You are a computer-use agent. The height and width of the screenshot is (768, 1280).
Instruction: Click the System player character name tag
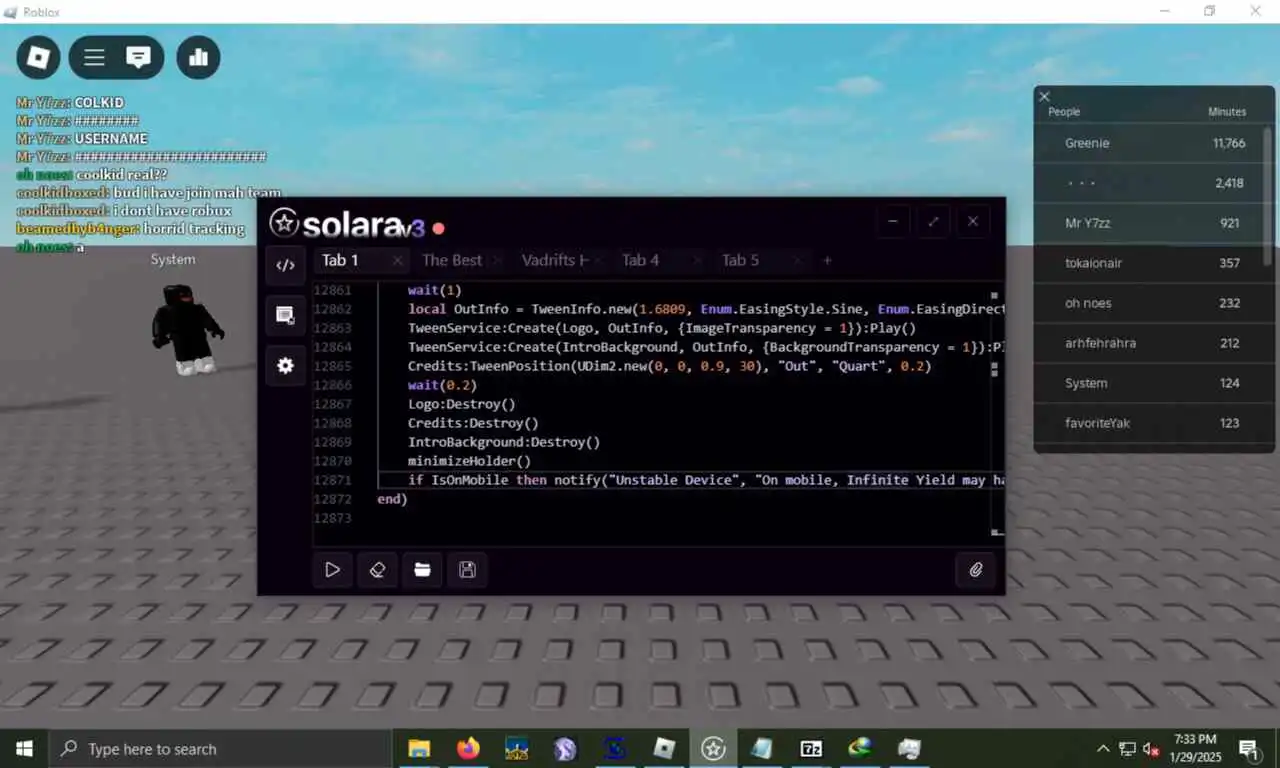(x=173, y=260)
